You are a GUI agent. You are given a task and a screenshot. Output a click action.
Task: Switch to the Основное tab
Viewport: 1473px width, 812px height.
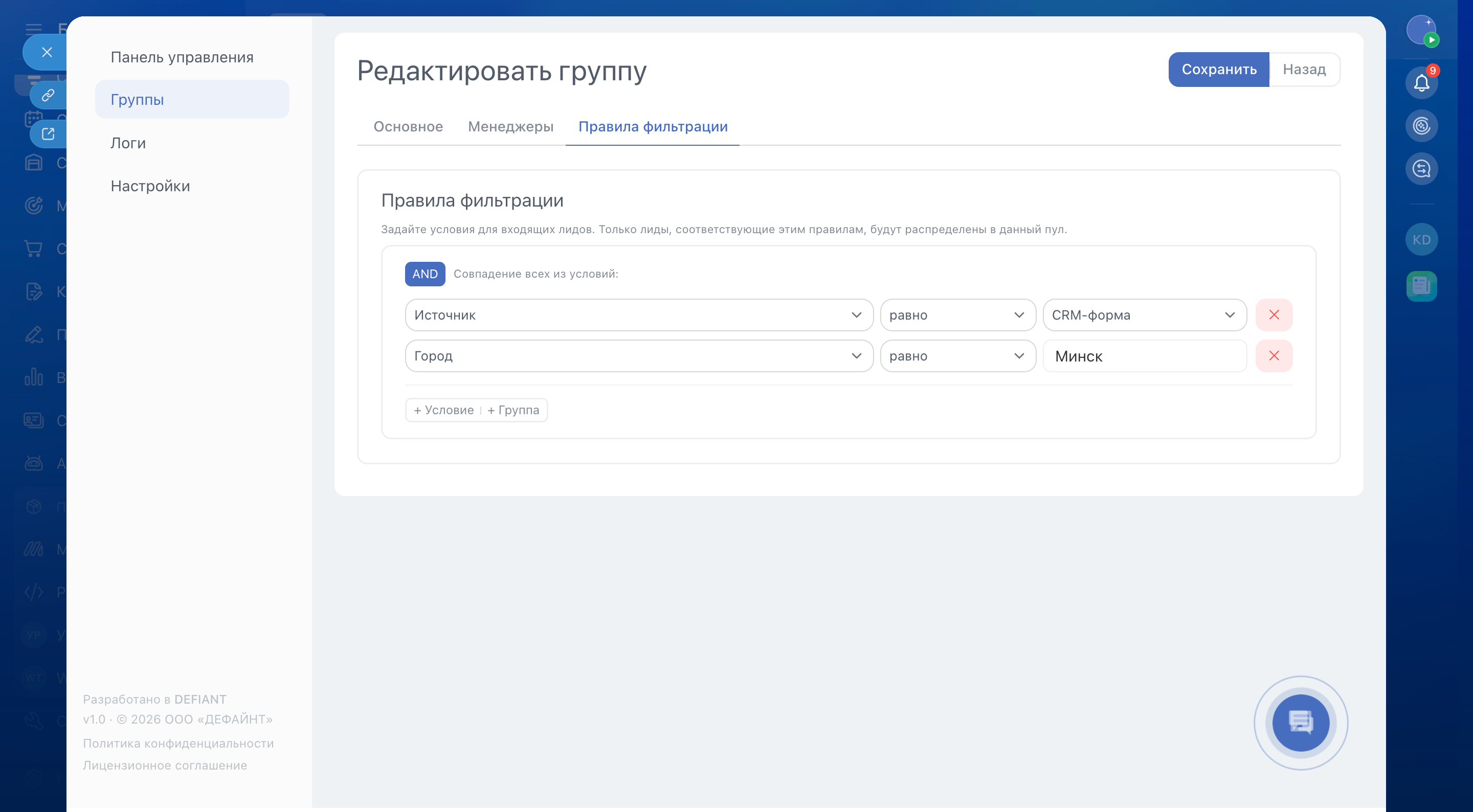point(408,126)
